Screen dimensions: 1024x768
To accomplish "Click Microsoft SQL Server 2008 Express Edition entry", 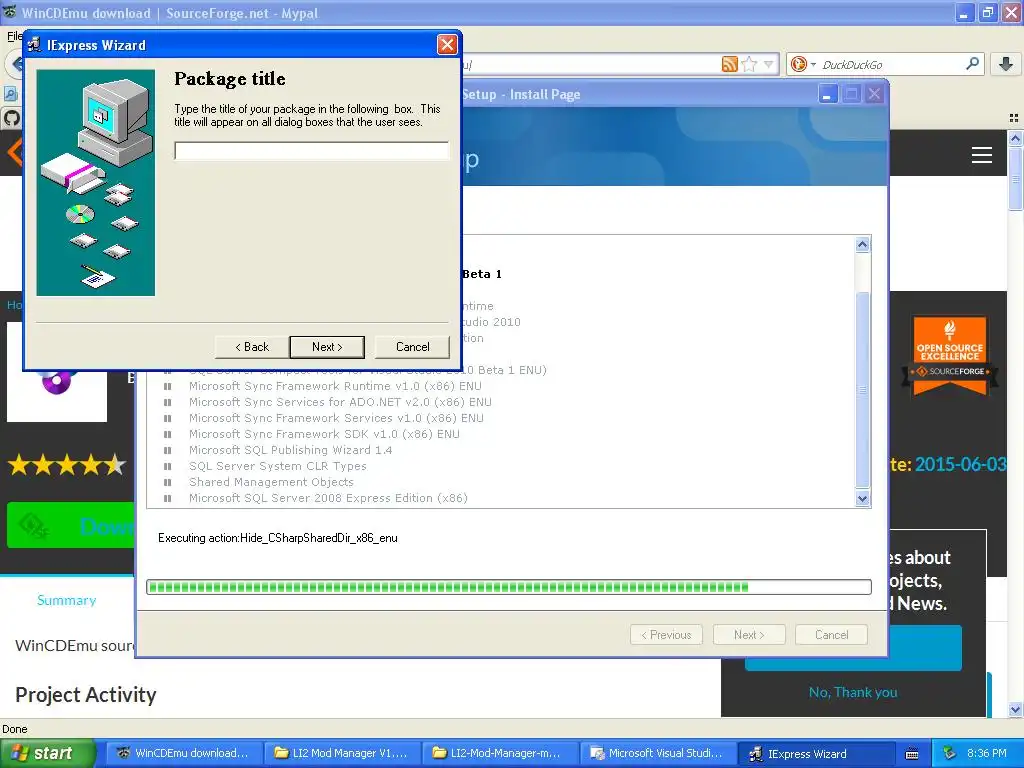I will 328,498.
